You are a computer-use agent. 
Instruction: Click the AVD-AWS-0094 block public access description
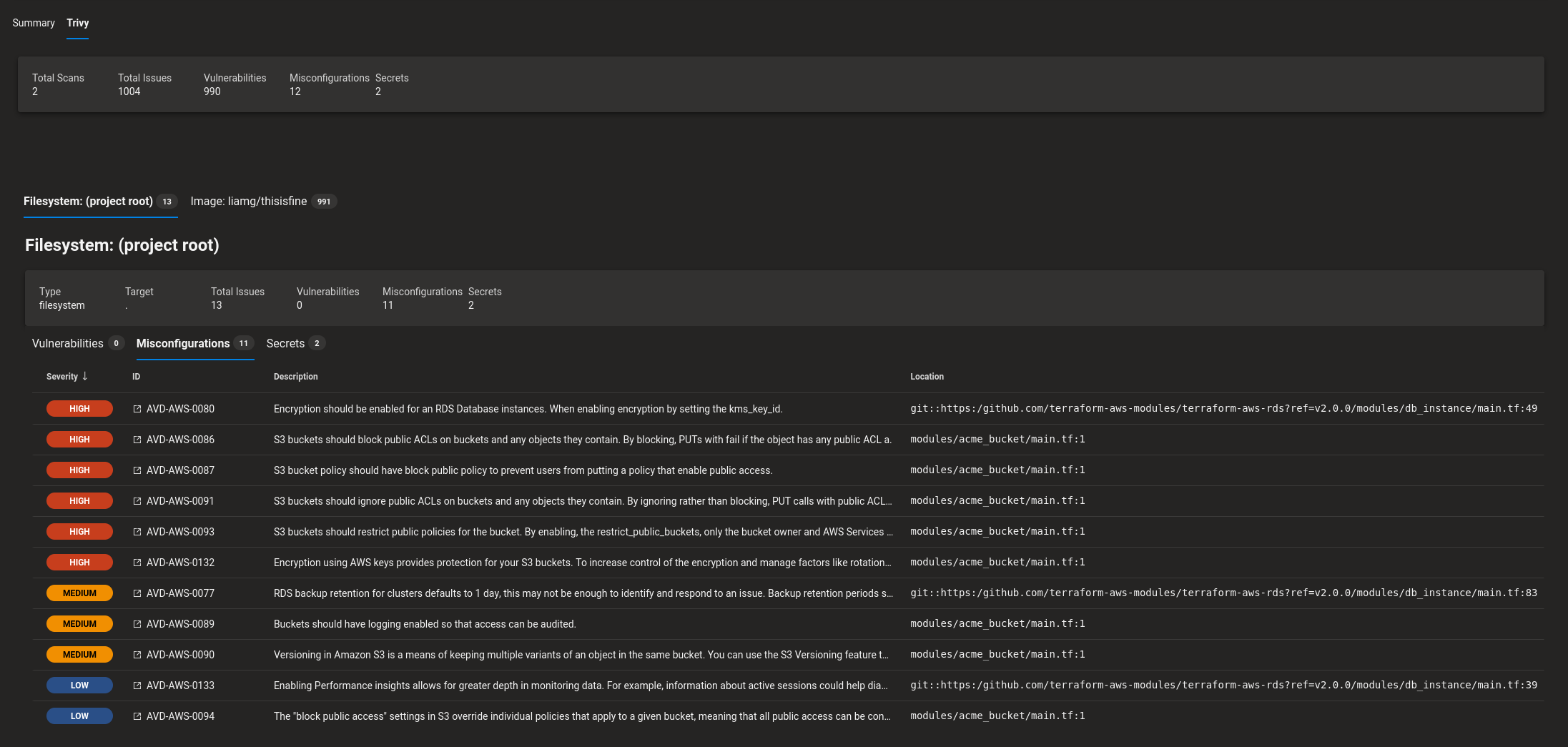582,716
